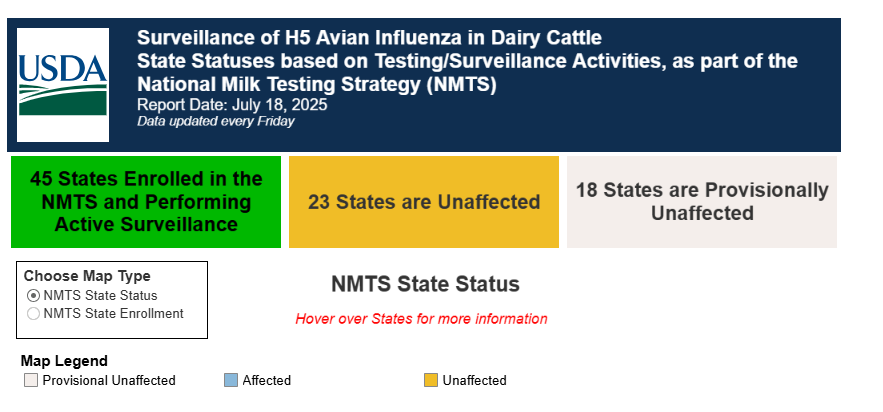Click the Choose Map Type heading
The width and height of the screenshot is (883, 412).
pos(87,276)
